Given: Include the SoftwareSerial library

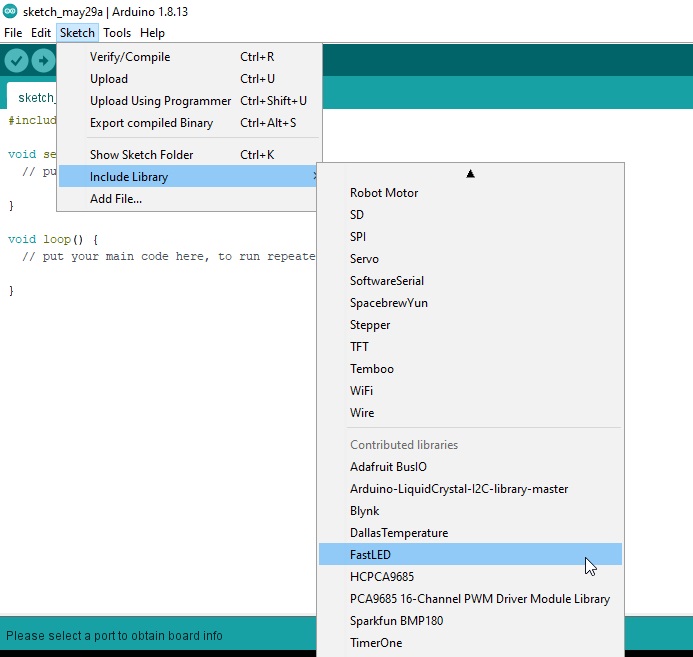Looking at the screenshot, I should (x=470, y=281).
